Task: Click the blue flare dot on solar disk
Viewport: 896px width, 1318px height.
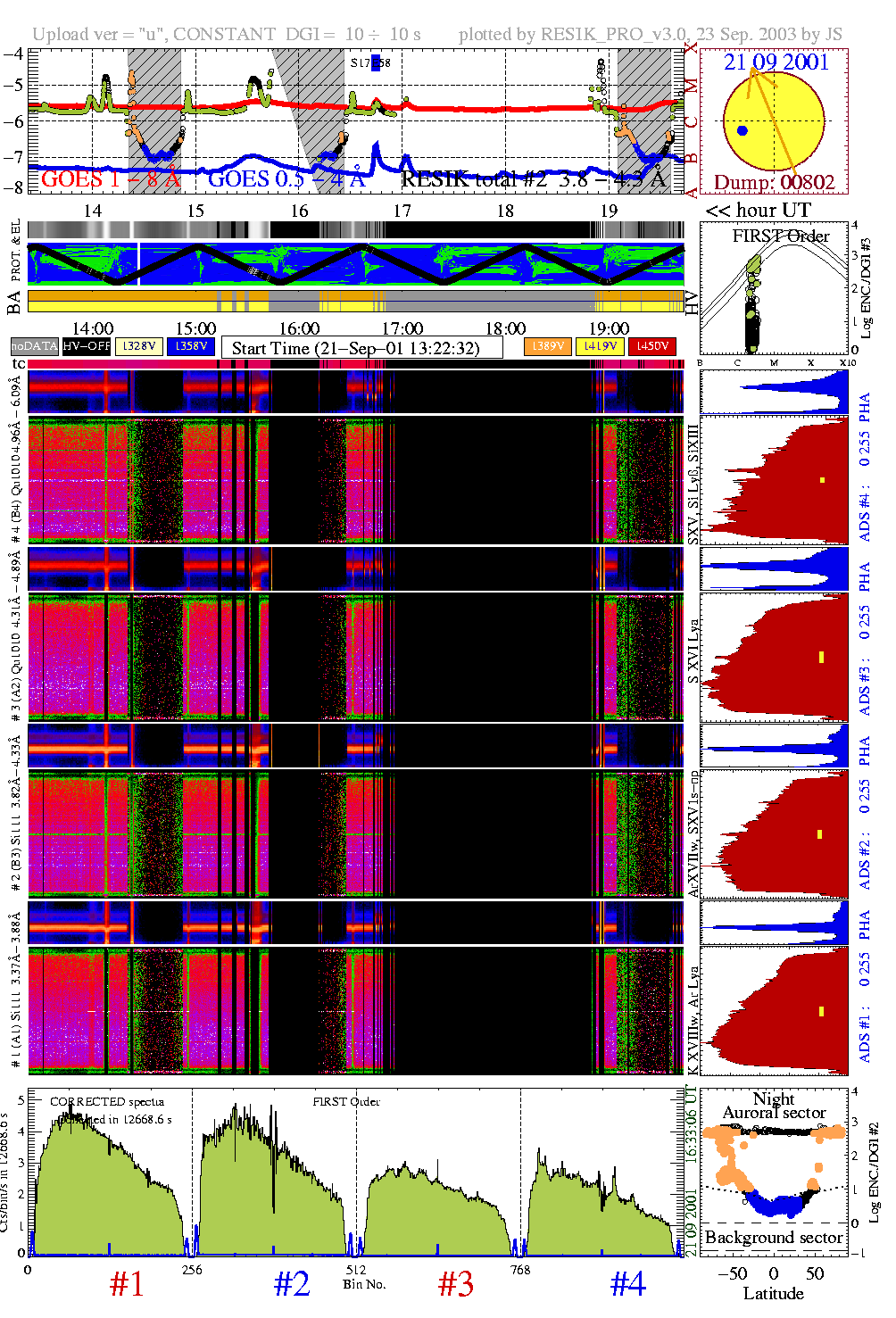Action: tap(743, 131)
